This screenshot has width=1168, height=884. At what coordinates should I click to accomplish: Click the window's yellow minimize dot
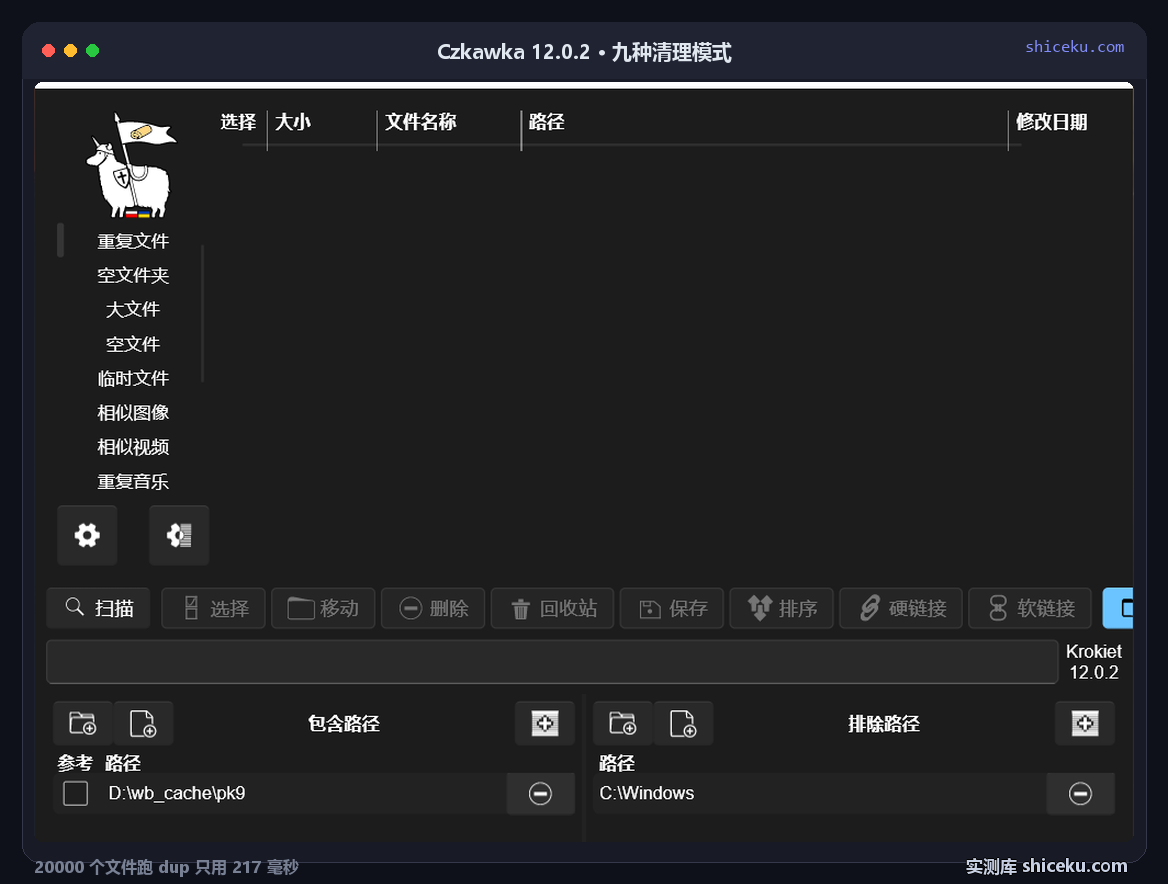(70, 51)
